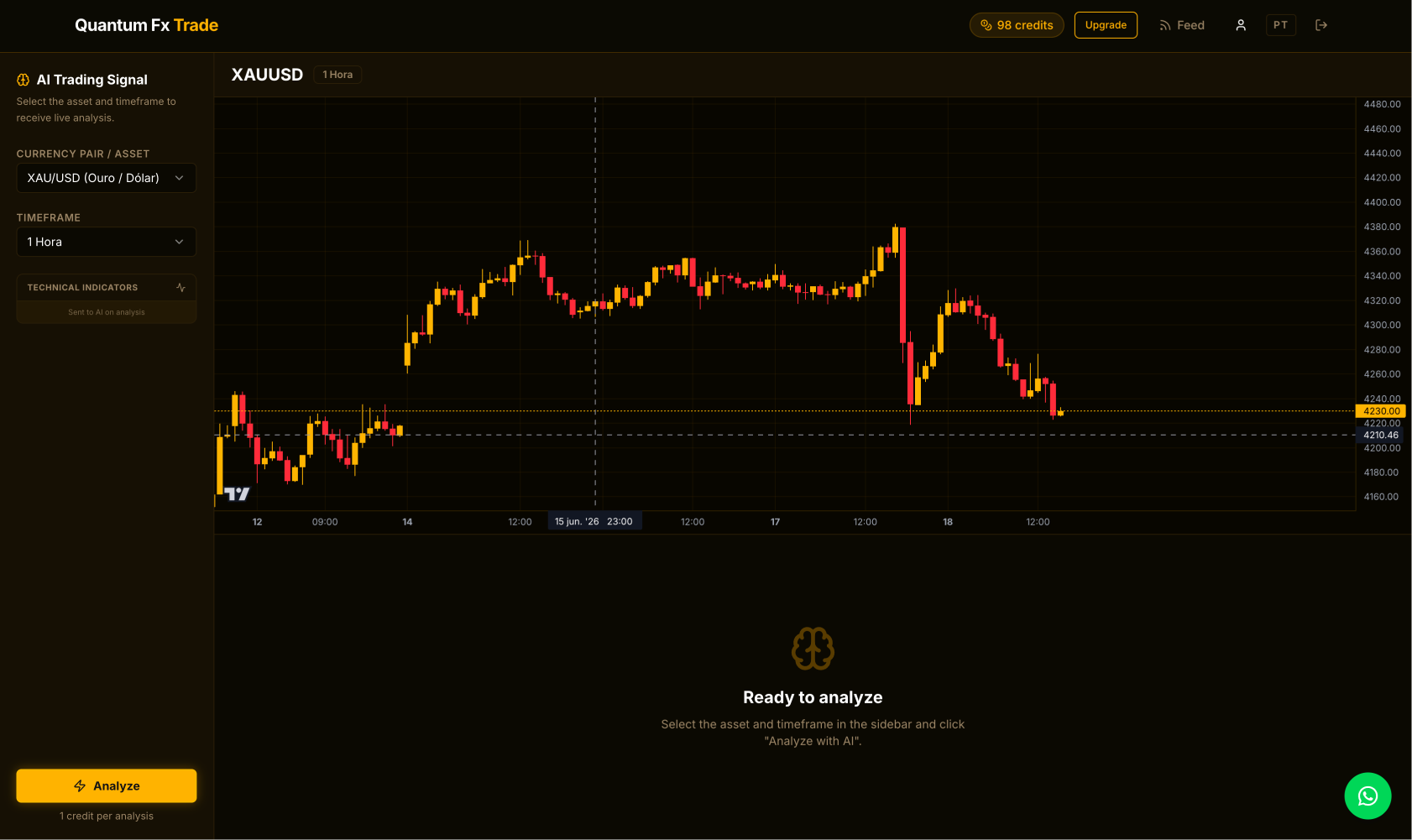The image size is (1412, 840).
Task: Click the XAUUSD chart title
Action: pos(267,75)
